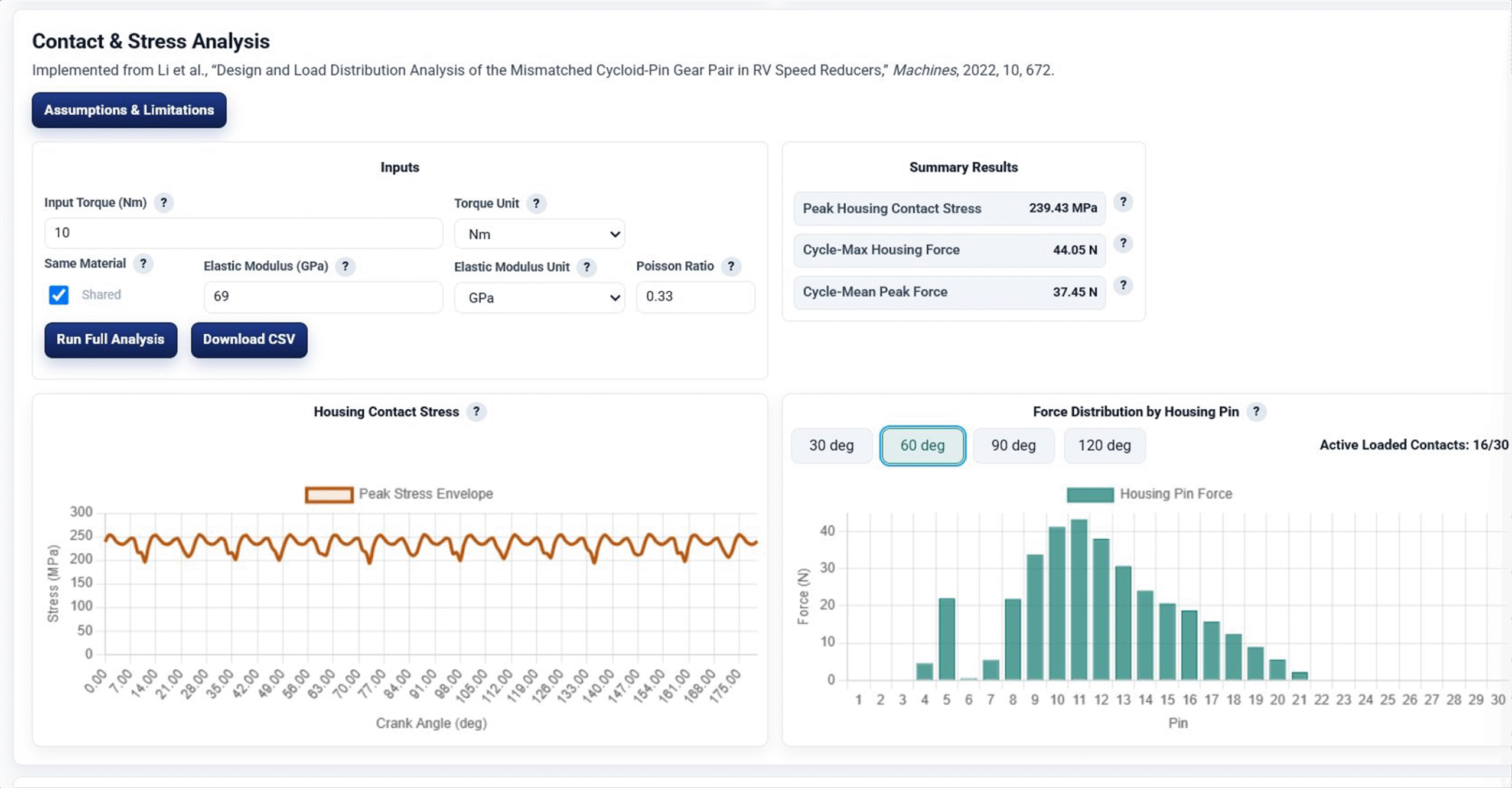Image resolution: width=1512 pixels, height=788 pixels.
Task: Click the pin 11 force bar
Action: click(x=1079, y=600)
